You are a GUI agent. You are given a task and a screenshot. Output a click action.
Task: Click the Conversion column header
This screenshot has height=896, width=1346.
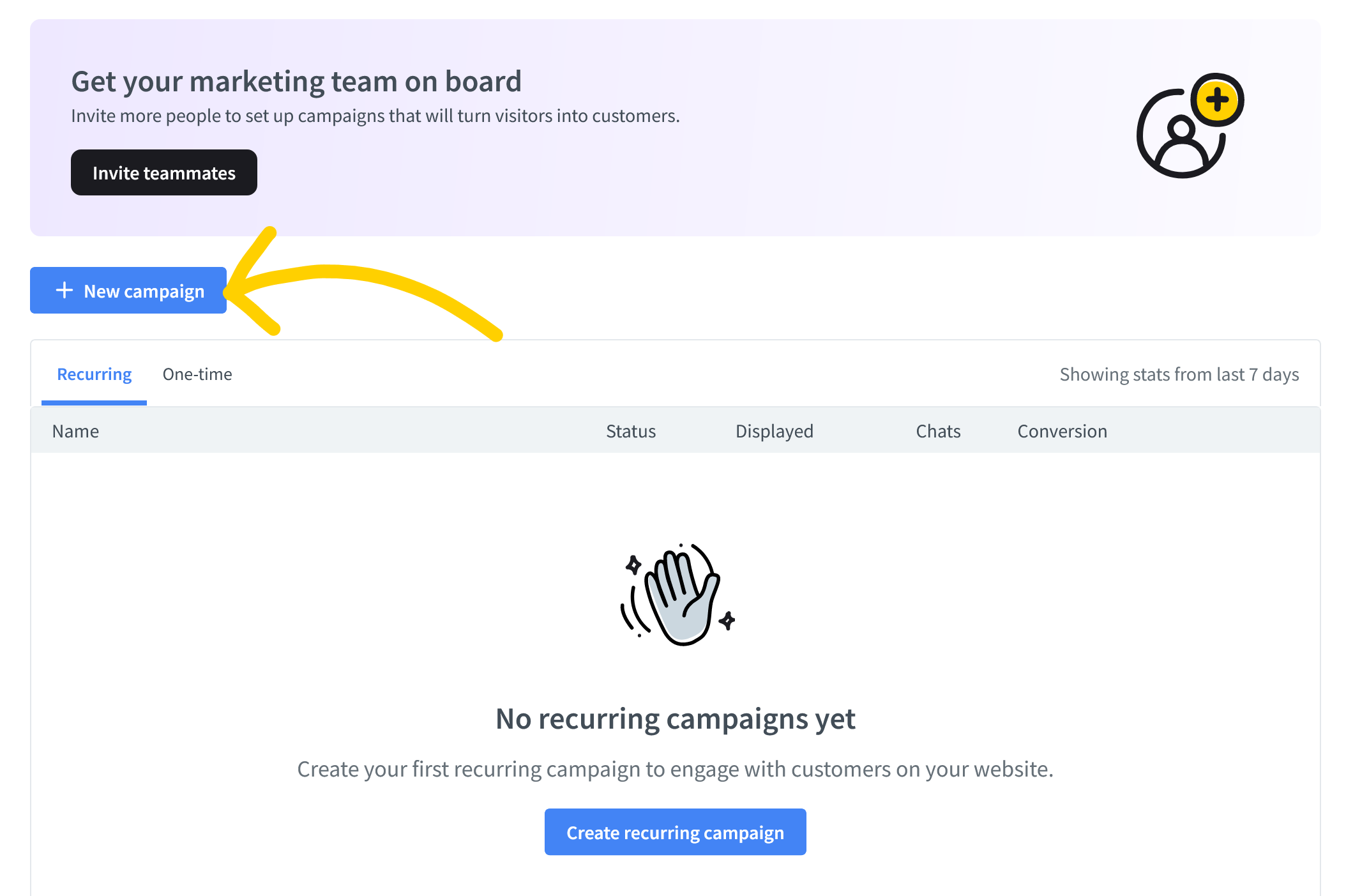(x=1062, y=431)
